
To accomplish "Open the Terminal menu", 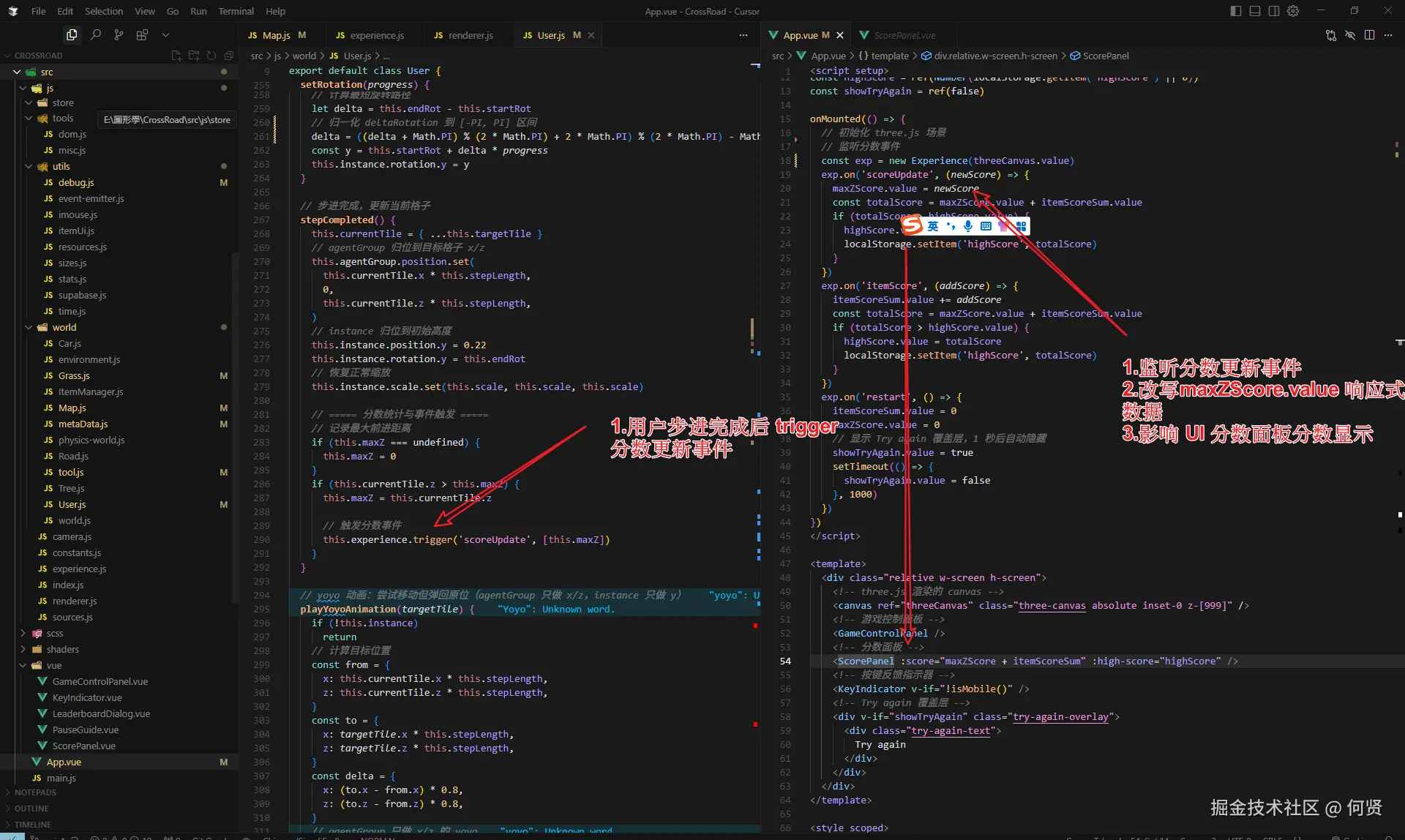I will point(236,11).
